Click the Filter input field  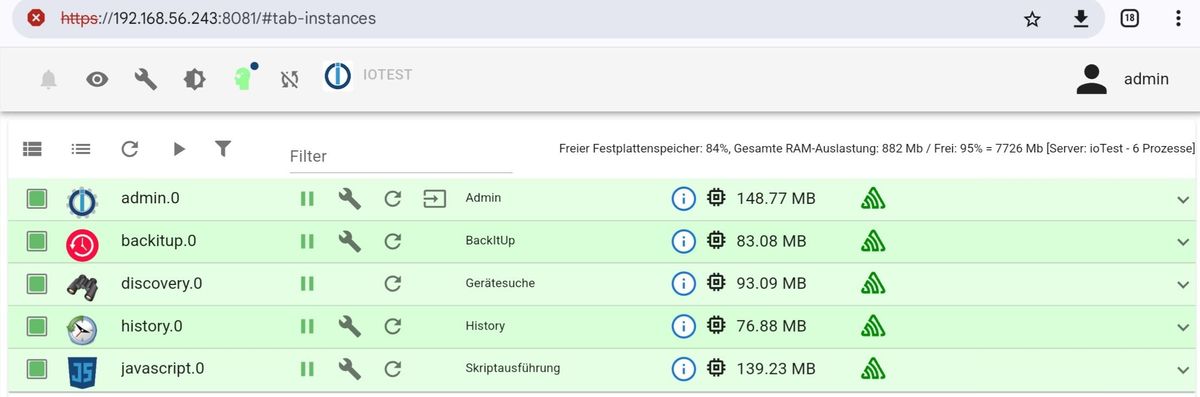tap(401, 156)
